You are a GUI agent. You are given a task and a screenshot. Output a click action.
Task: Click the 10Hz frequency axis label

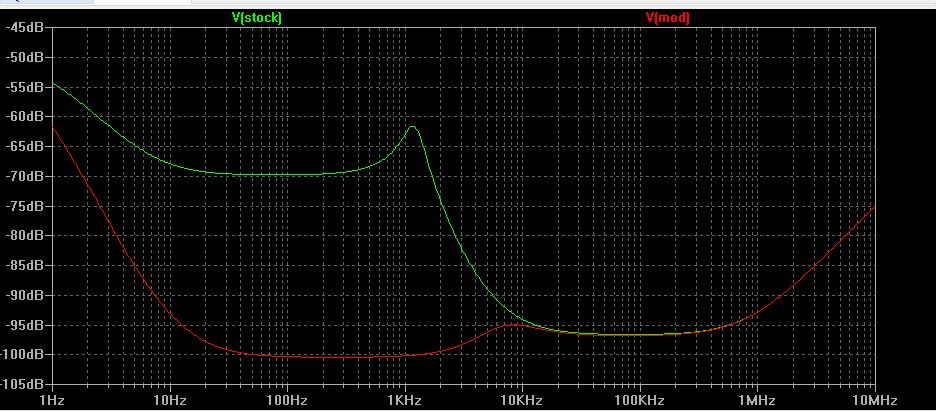coord(169,400)
